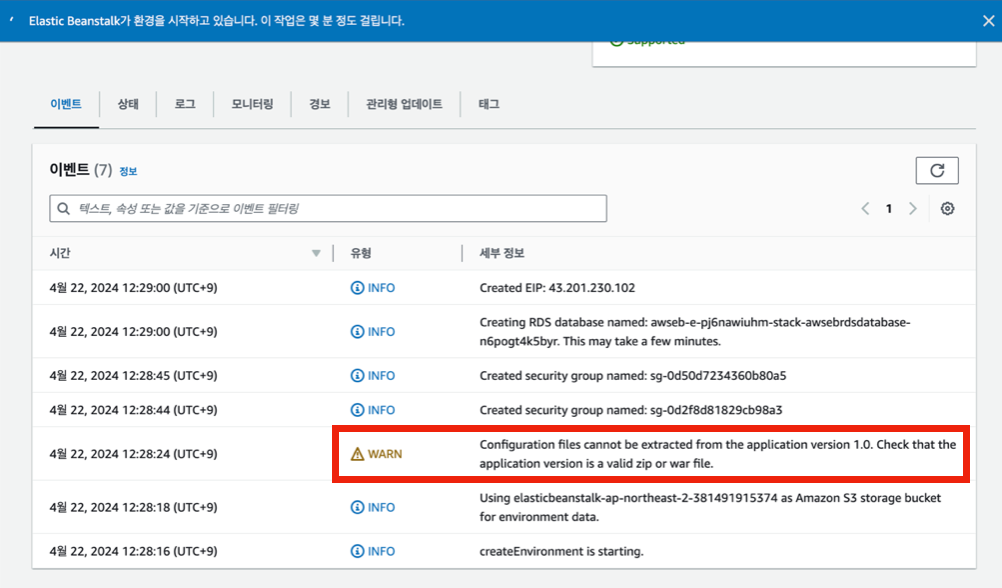Click timestamp 12:28:24 (UTC+9)
The width and height of the screenshot is (1002, 588).
pos(134,454)
